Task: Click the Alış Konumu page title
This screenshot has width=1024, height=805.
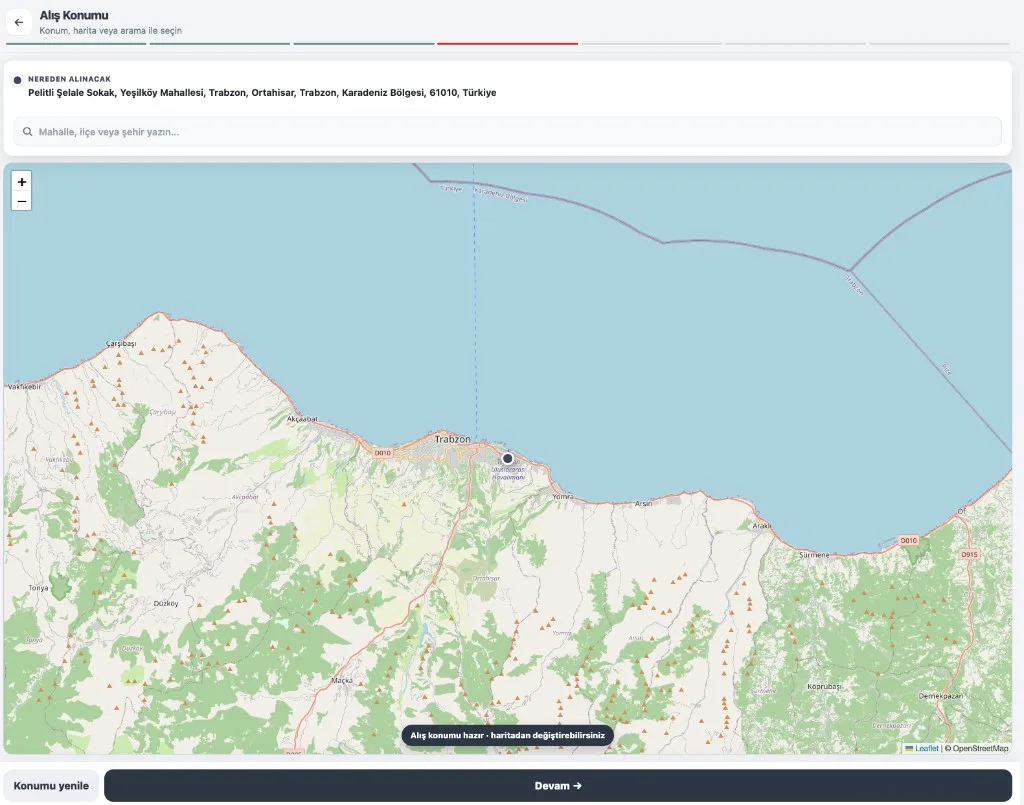Action: click(x=74, y=15)
